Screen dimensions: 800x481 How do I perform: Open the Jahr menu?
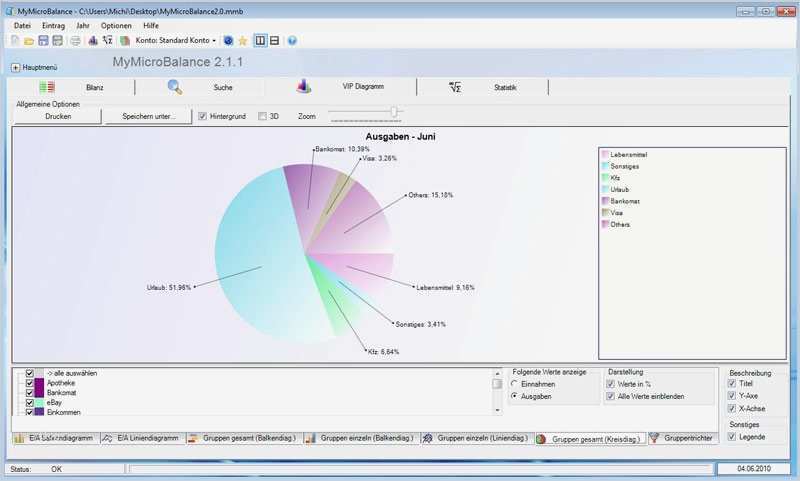click(83, 26)
